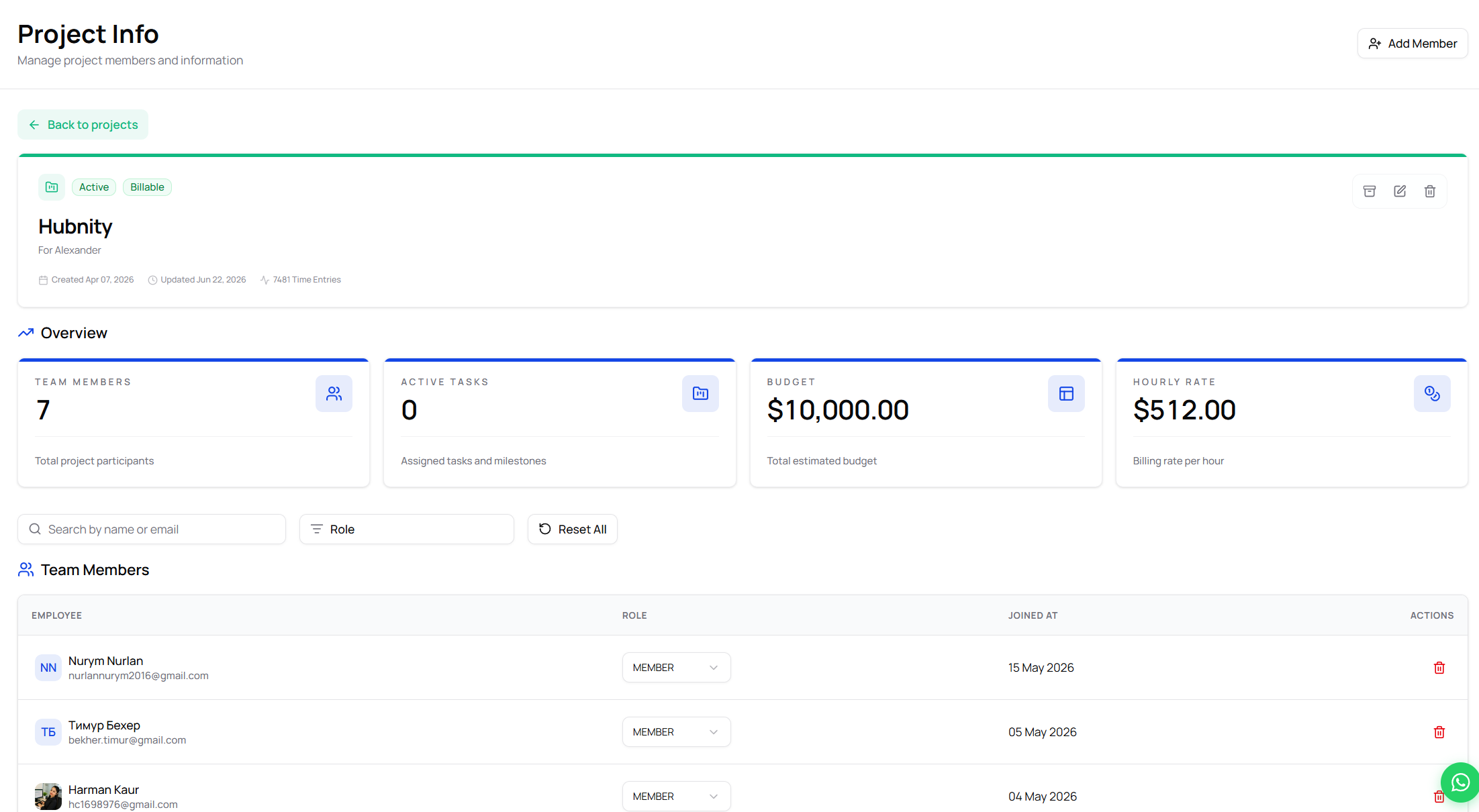This screenshot has height=812, width=1479.
Task: Click the Employee column header
Action: [56, 615]
